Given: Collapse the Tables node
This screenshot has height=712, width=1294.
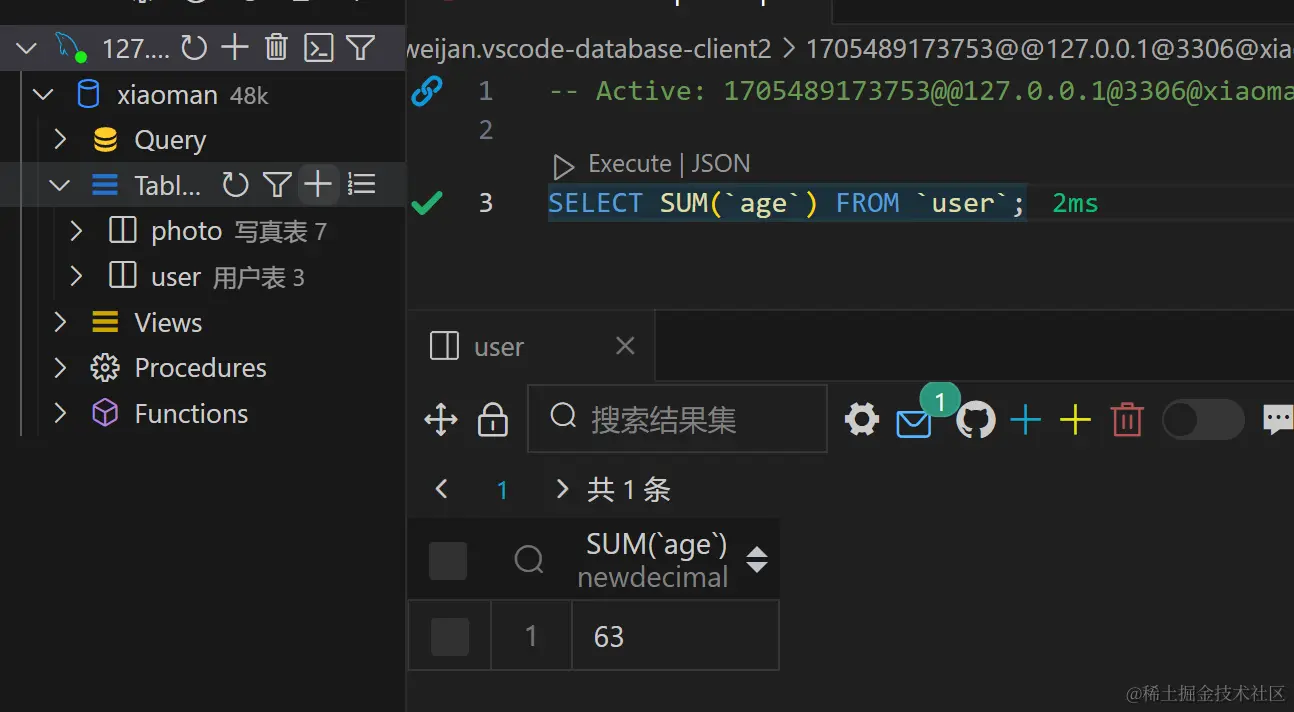Looking at the screenshot, I should 60,185.
